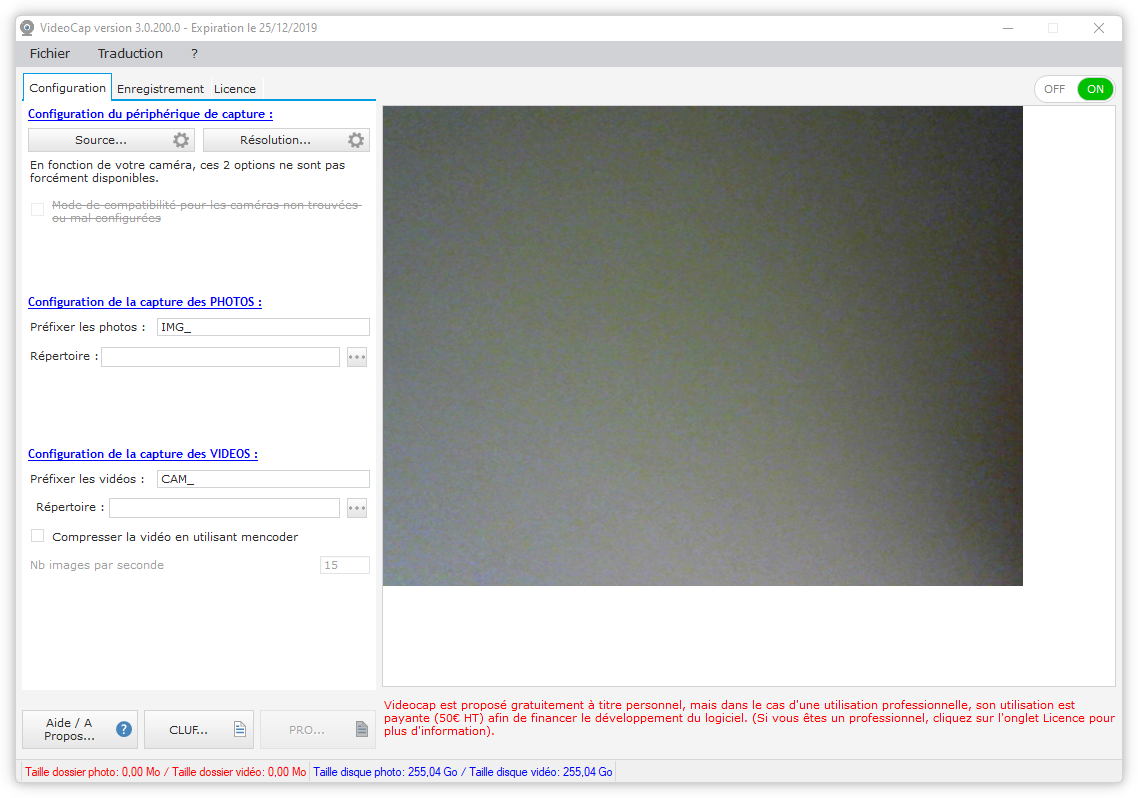Switch to the Enregistrement tab
Viewport: 1138px width, 798px height.
click(160, 89)
